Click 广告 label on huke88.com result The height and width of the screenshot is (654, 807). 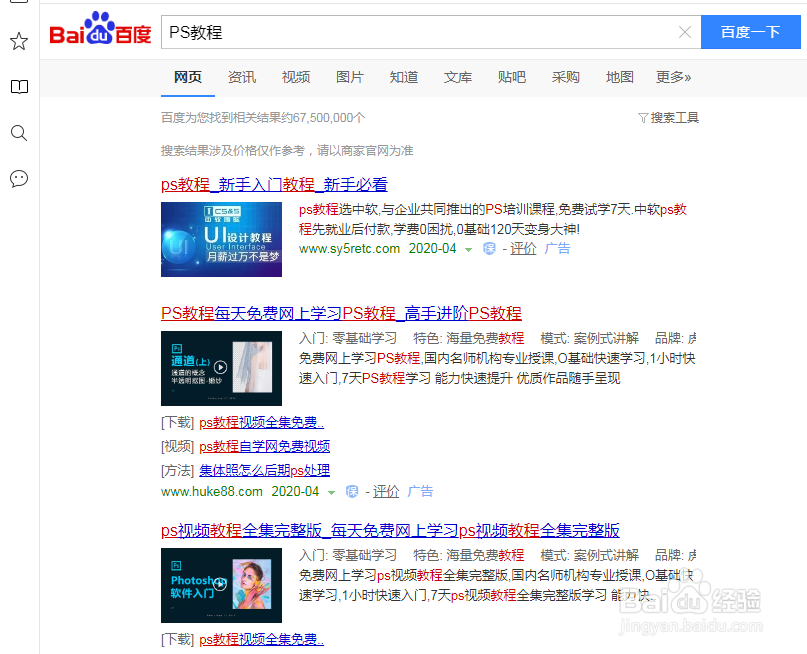[x=420, y=491]
